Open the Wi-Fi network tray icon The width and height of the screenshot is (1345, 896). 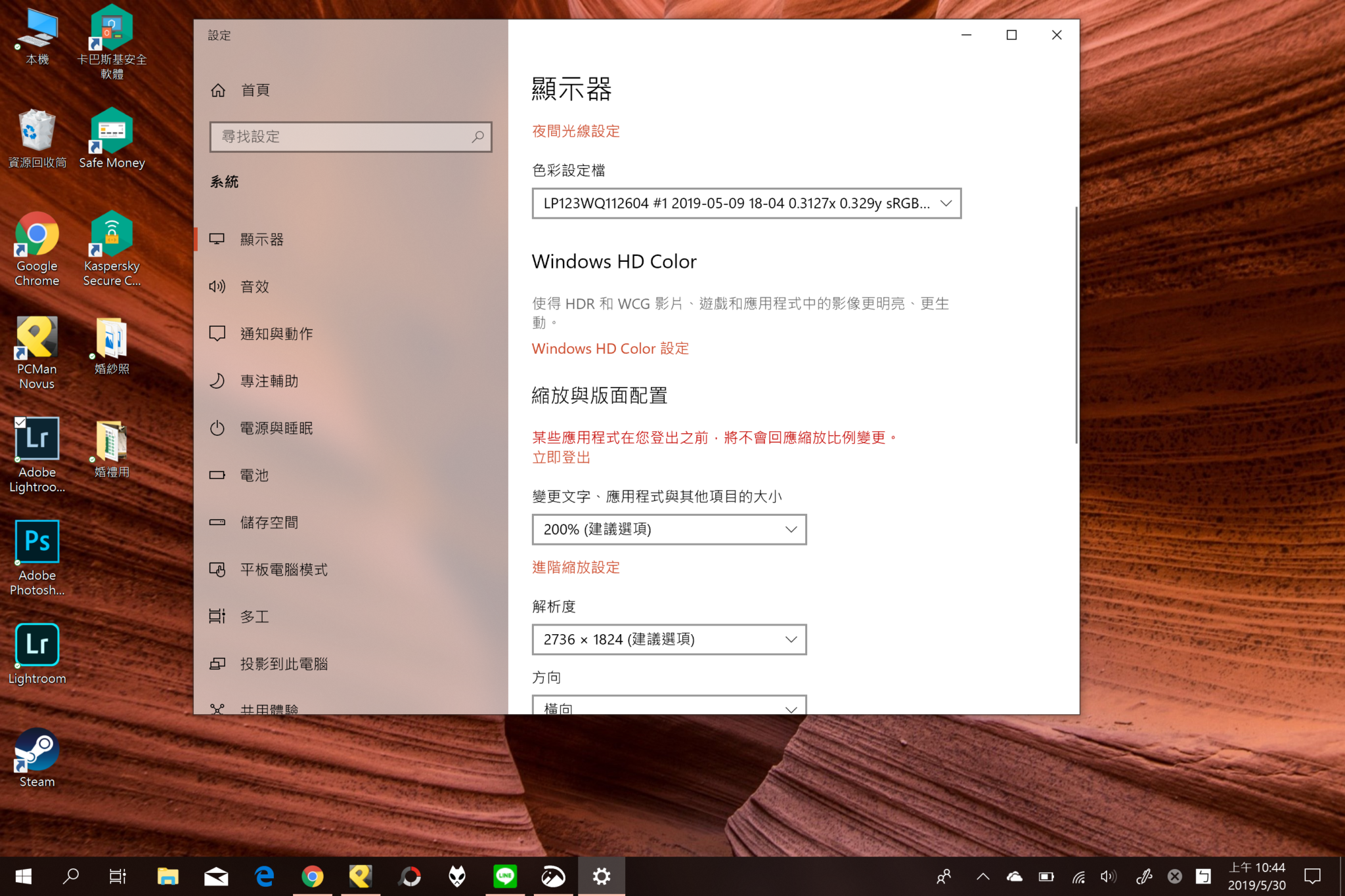tap(1078, 876)
